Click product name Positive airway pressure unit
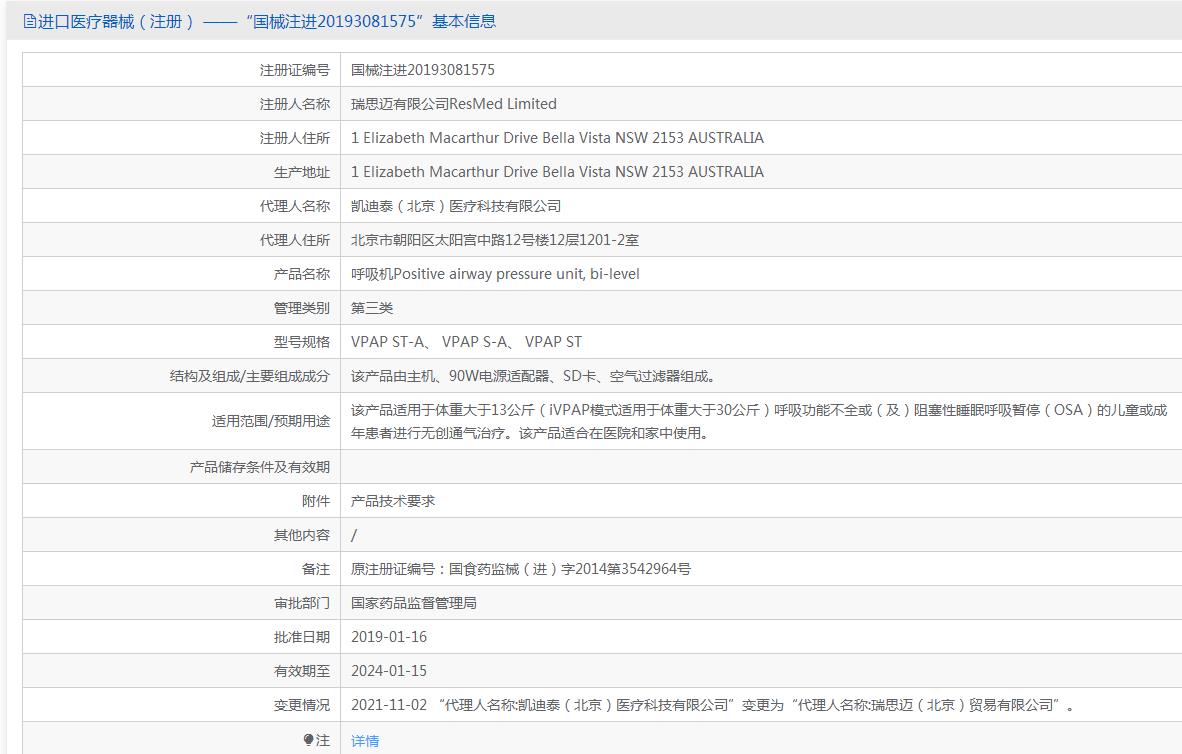The height and width of the screenshot is (754, 1182). [x=495, y=274]
